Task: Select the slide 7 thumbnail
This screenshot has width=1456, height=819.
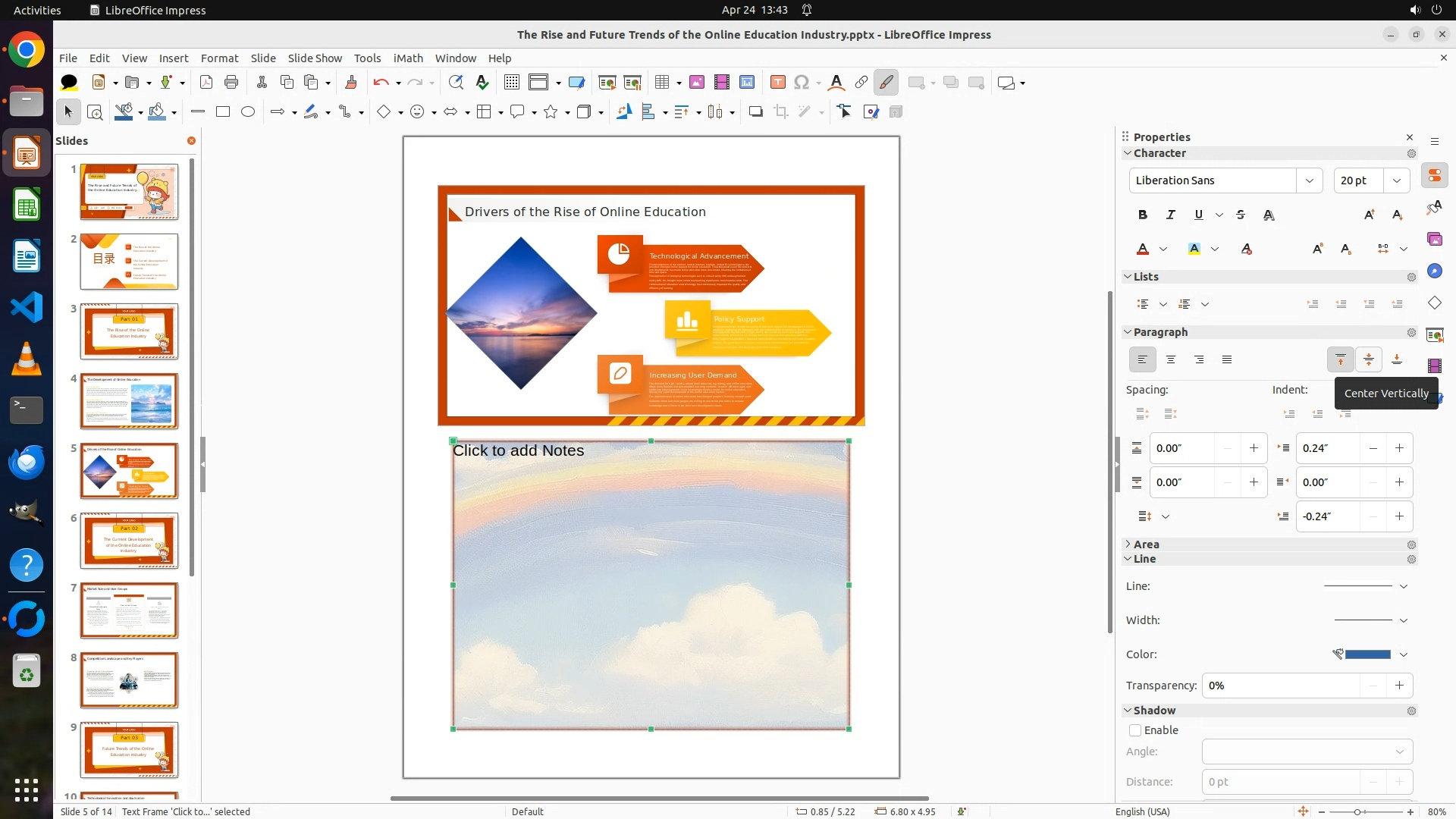Action: click(129, 610)
